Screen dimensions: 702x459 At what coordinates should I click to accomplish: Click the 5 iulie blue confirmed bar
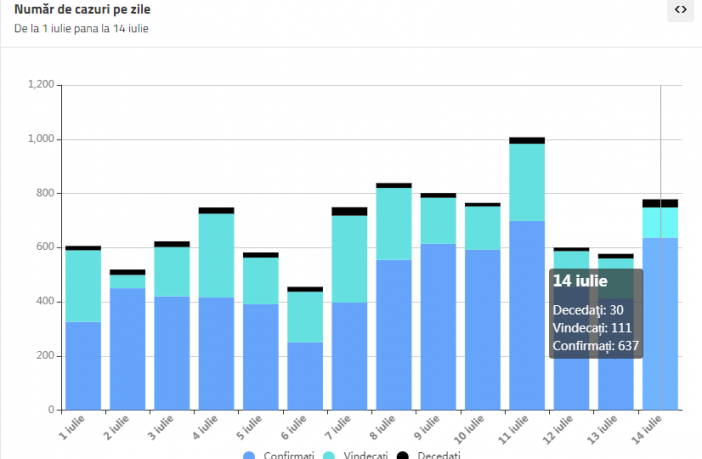[260, 356]
